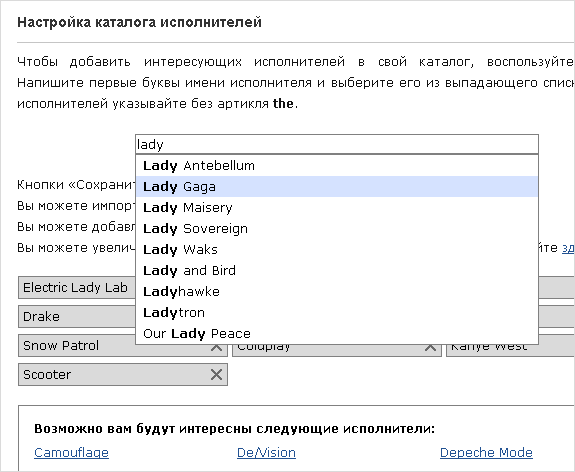Select Lady Sovereign suggestion

[x=337, y=228]
